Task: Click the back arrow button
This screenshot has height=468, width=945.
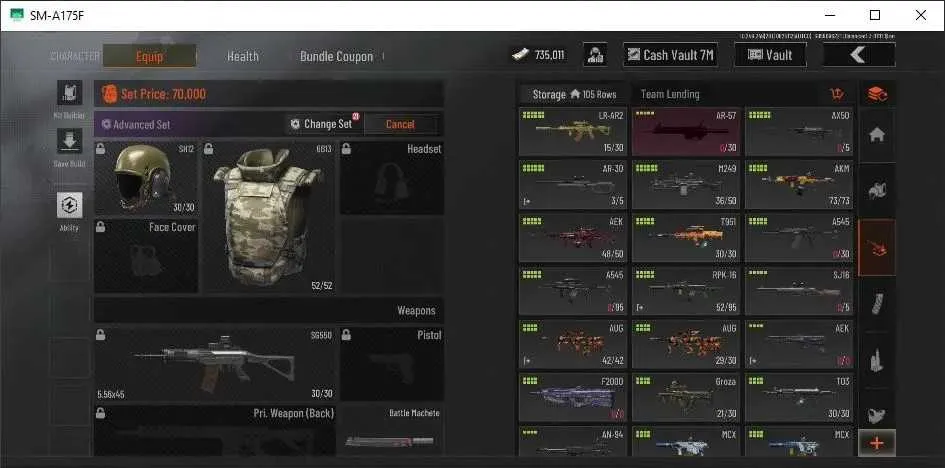Action: tap(859, 55)
